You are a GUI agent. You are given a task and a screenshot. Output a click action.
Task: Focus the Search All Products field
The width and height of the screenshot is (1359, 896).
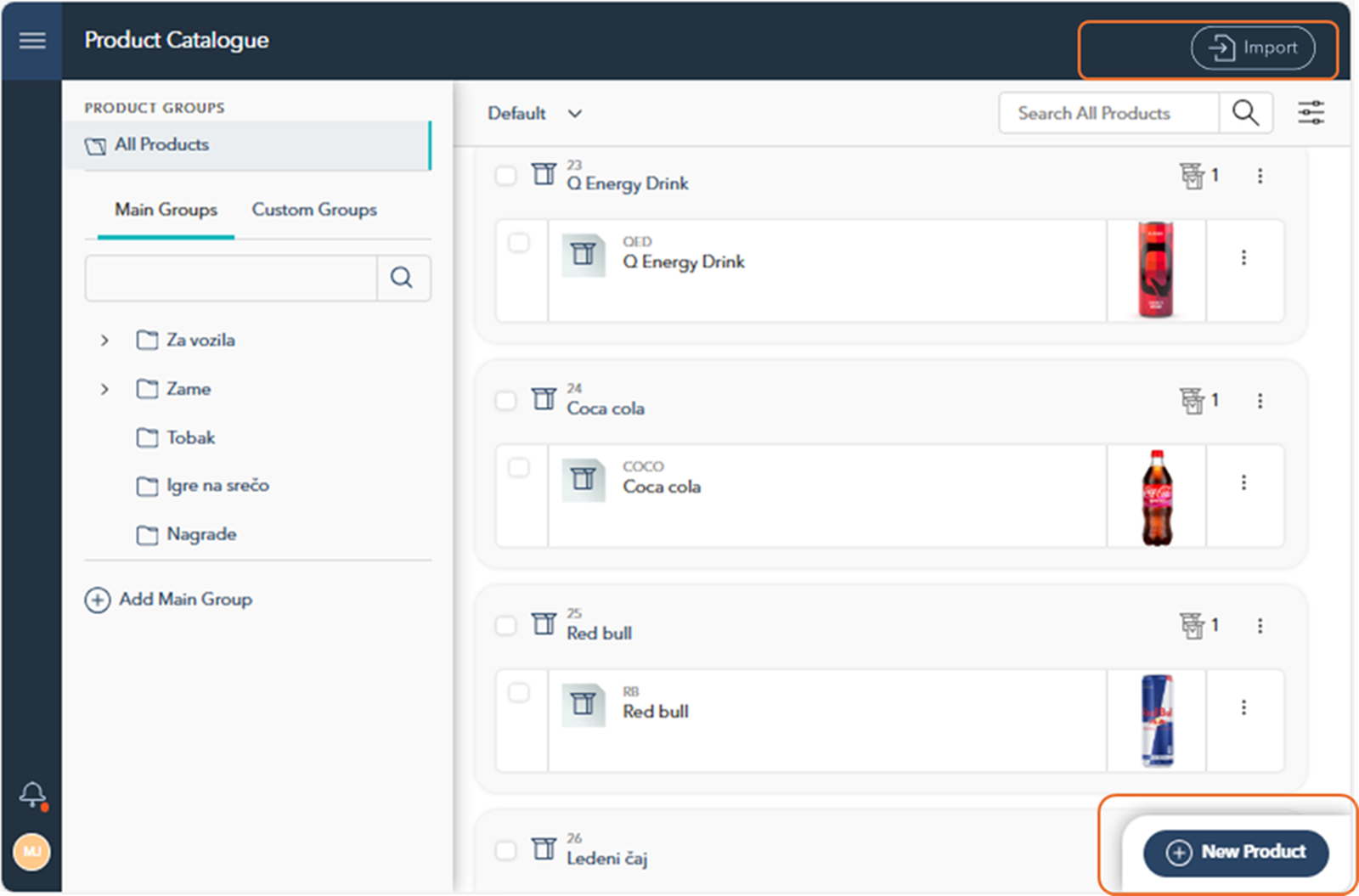(1108, 113)
